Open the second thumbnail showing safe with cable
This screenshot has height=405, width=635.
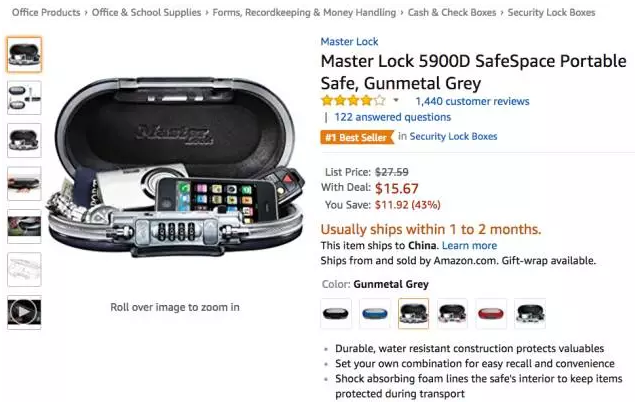coord(24,98)
